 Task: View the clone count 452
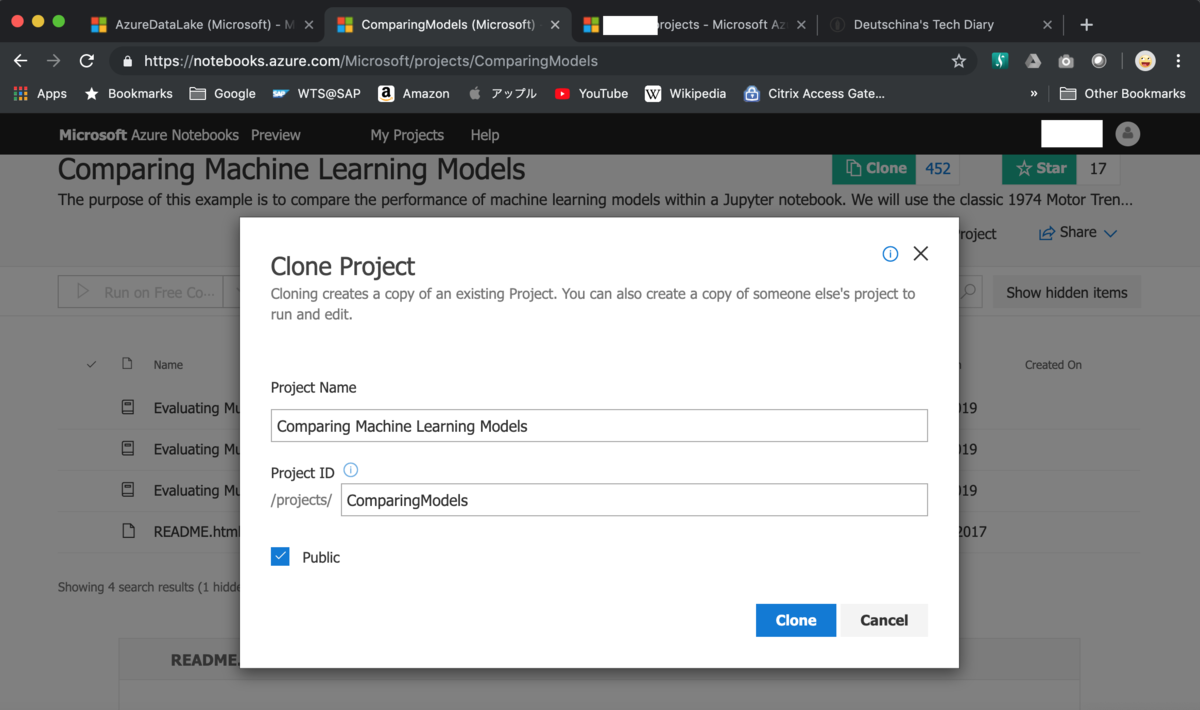tap(937, 168)
